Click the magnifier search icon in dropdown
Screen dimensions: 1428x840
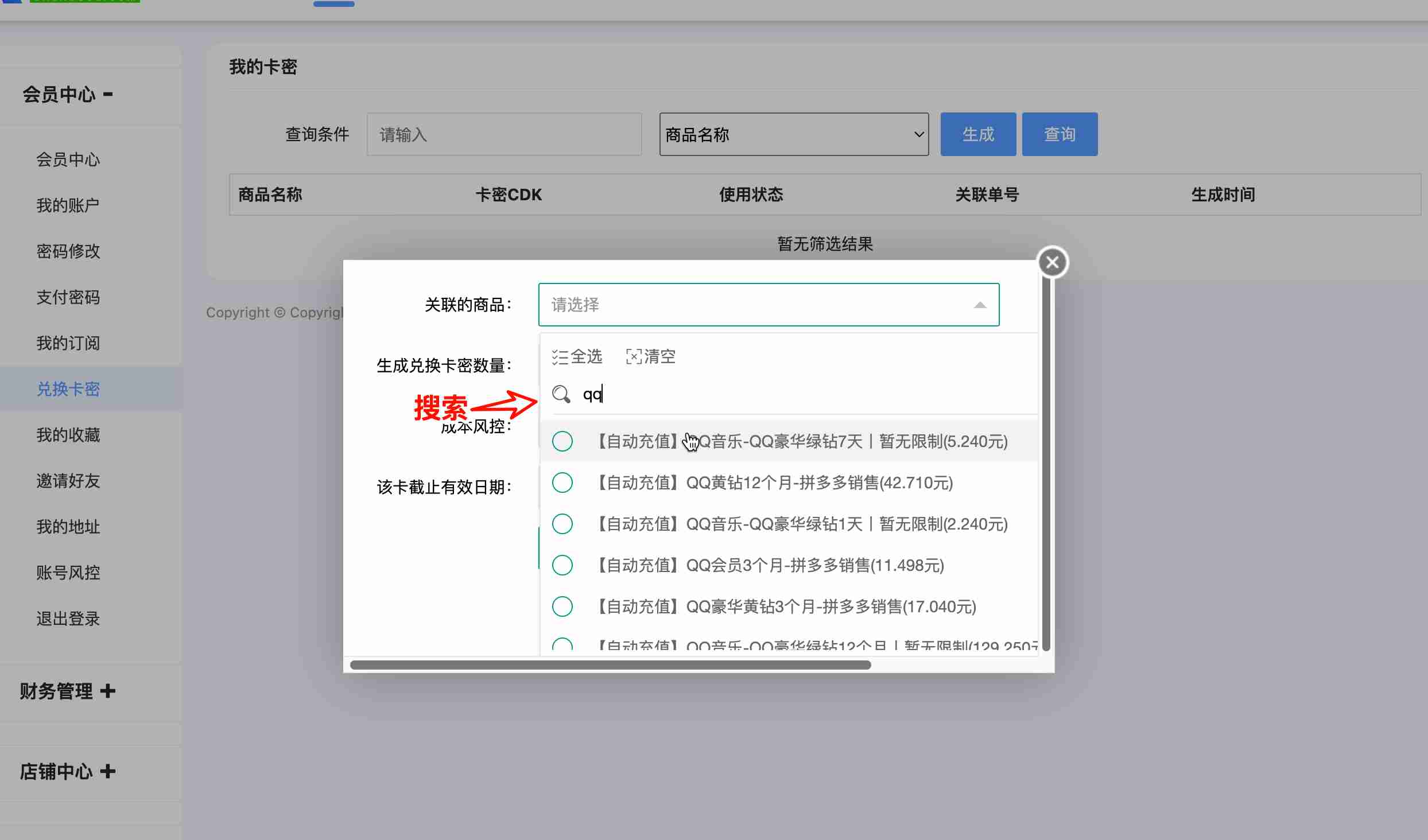tap(561, 394)
